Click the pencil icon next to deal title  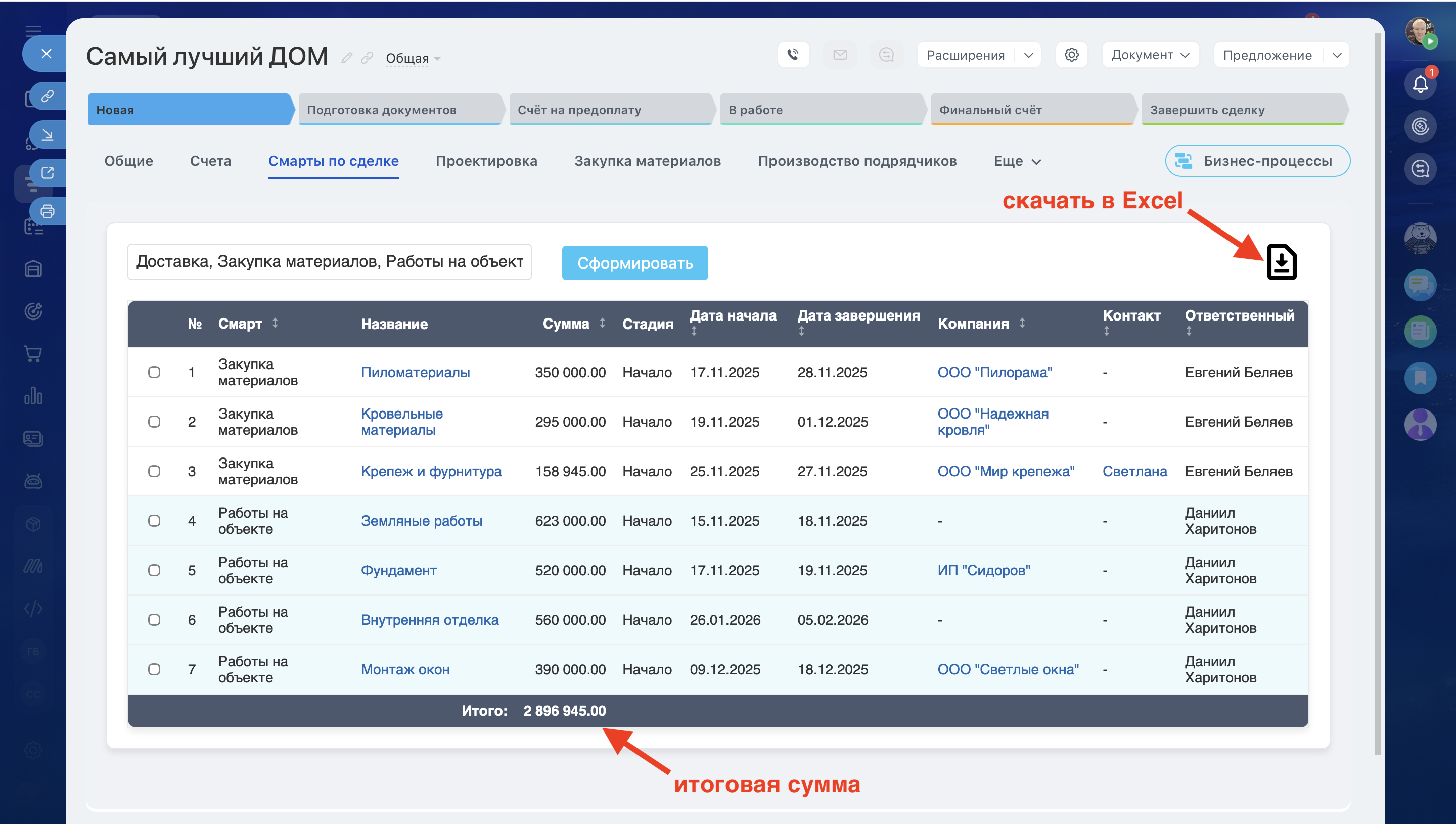(x=347, y=58)
